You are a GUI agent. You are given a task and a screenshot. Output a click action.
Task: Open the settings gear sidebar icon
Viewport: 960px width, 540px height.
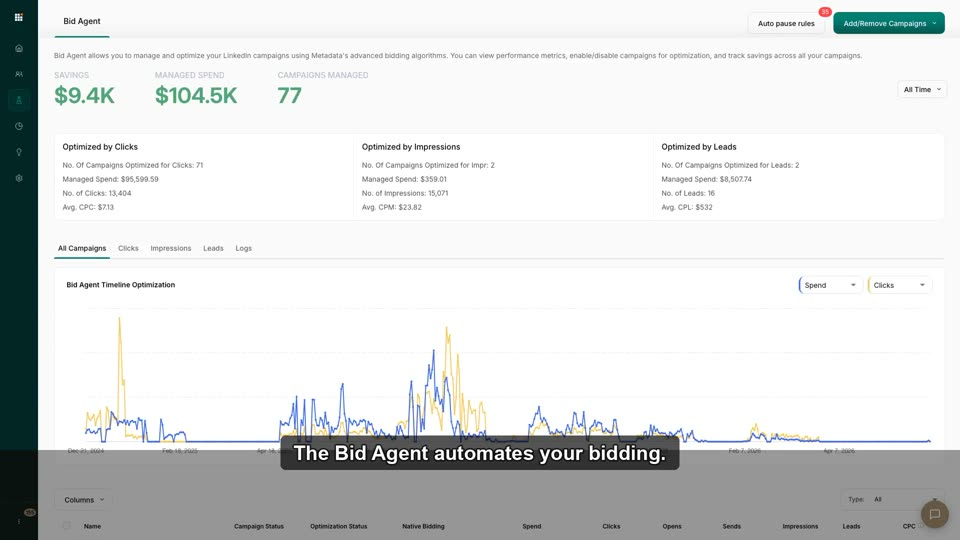18,178
